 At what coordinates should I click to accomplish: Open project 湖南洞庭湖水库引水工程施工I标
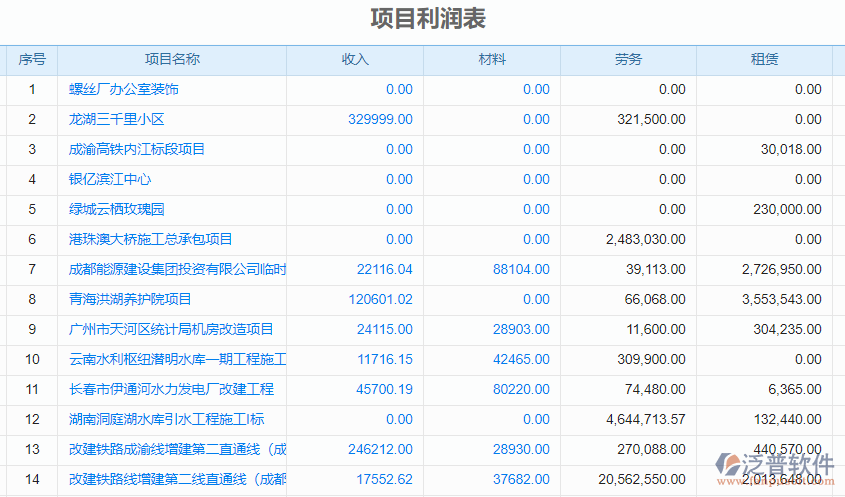[167, 419]
